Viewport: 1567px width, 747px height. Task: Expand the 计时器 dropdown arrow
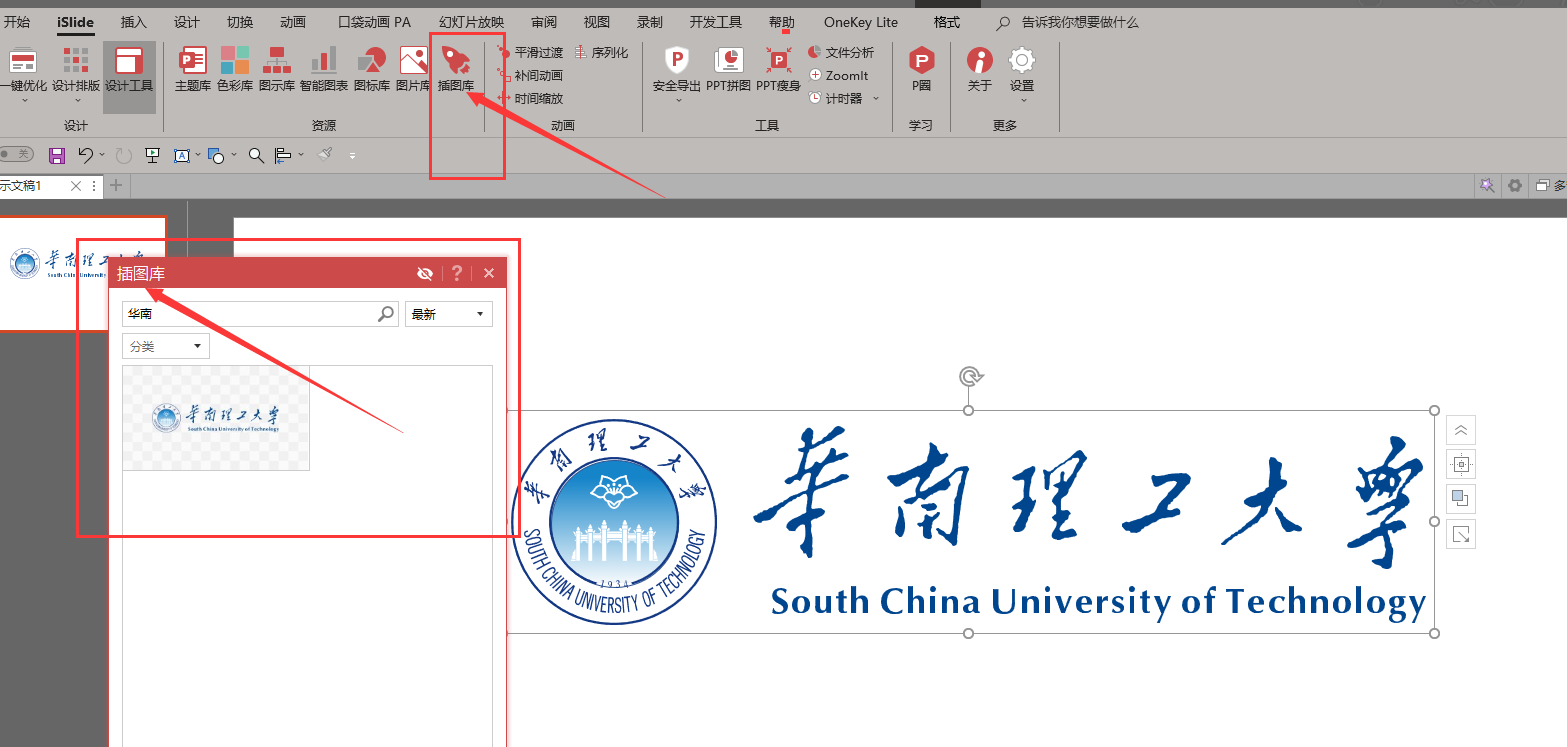876,98
